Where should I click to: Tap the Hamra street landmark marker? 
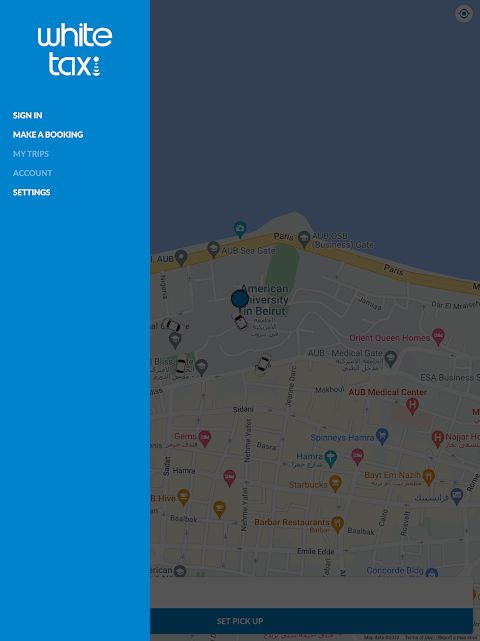click(330, 459)
